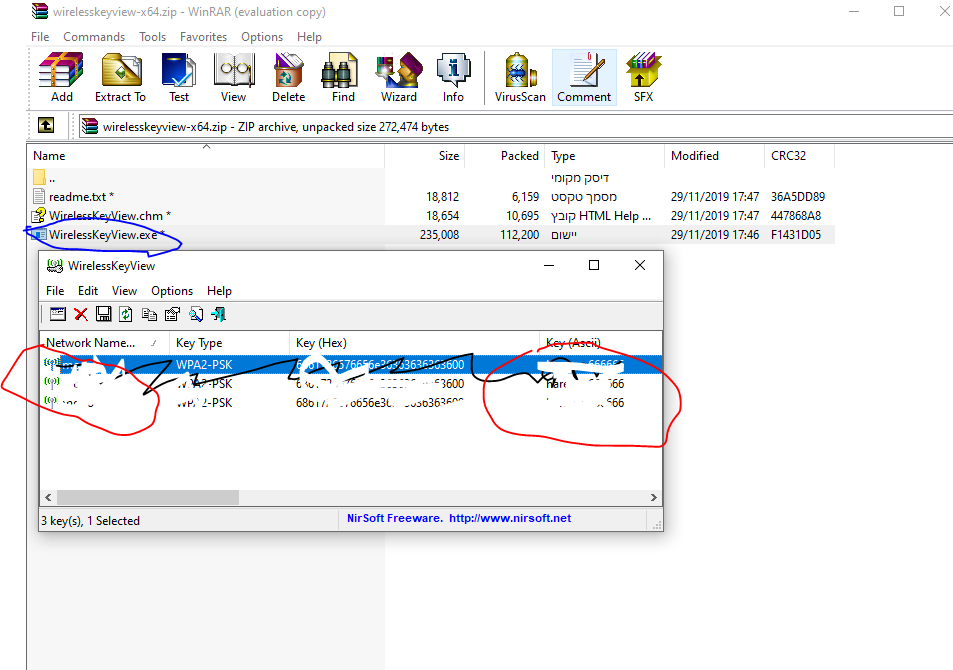
Task: Sort WinRAR list by Name column
Action: (207, 156)
